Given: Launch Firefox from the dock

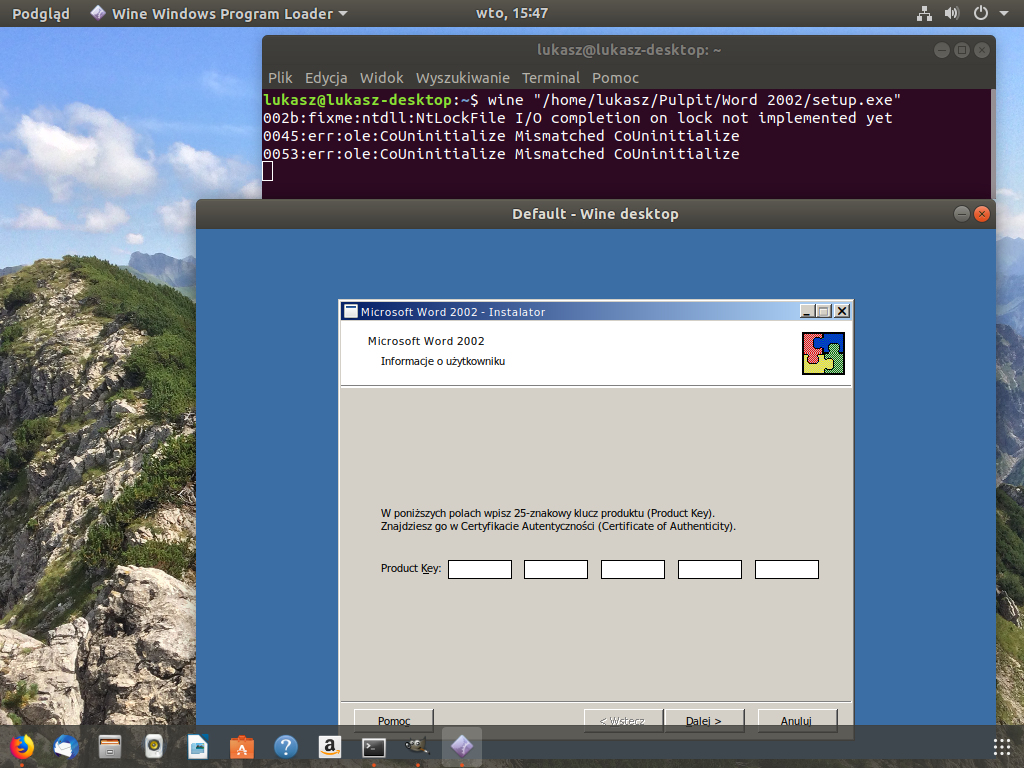Looking at the screenshot, I should click(22, 746).
